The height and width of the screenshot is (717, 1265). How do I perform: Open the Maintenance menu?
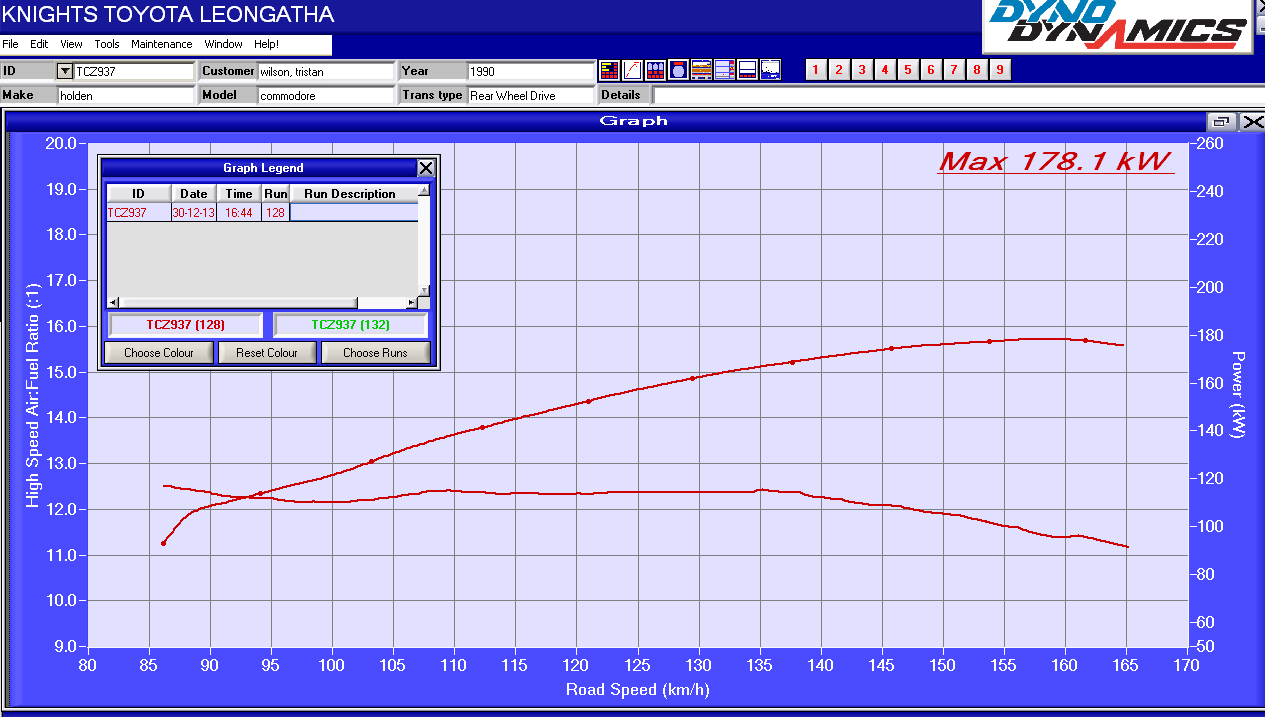click(162, 44)
